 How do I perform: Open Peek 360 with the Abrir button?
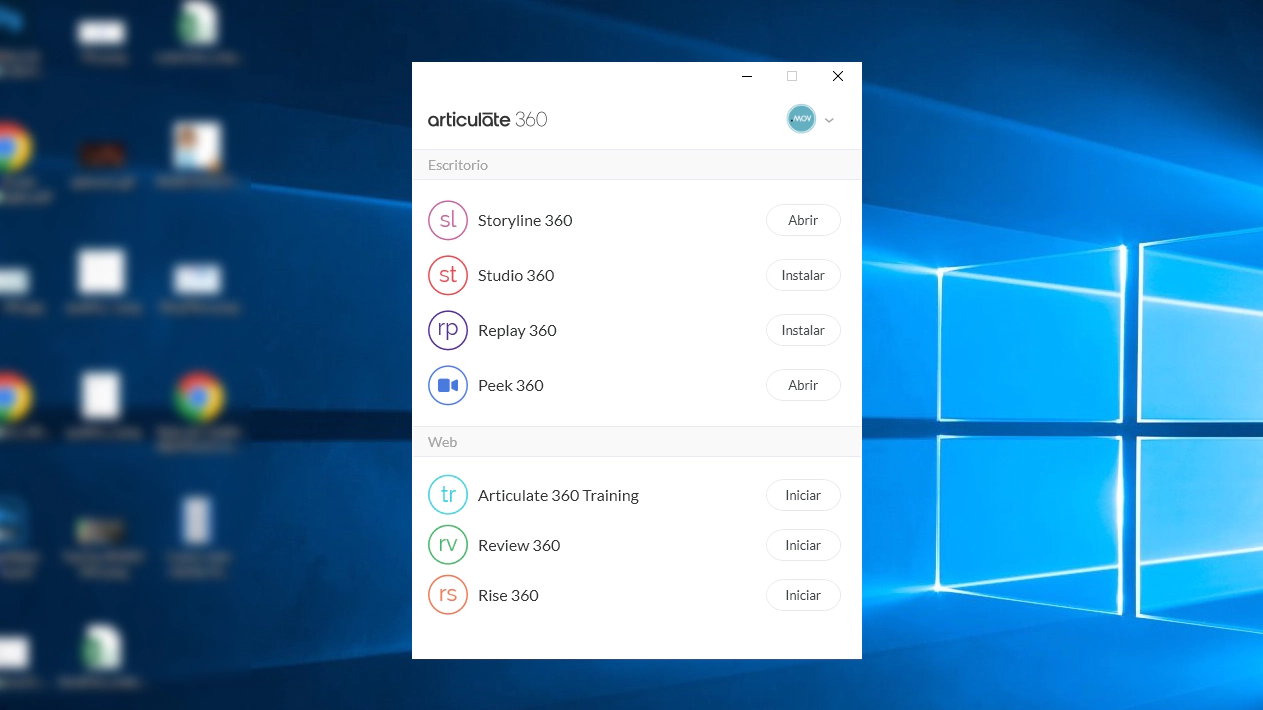[803, 385]
